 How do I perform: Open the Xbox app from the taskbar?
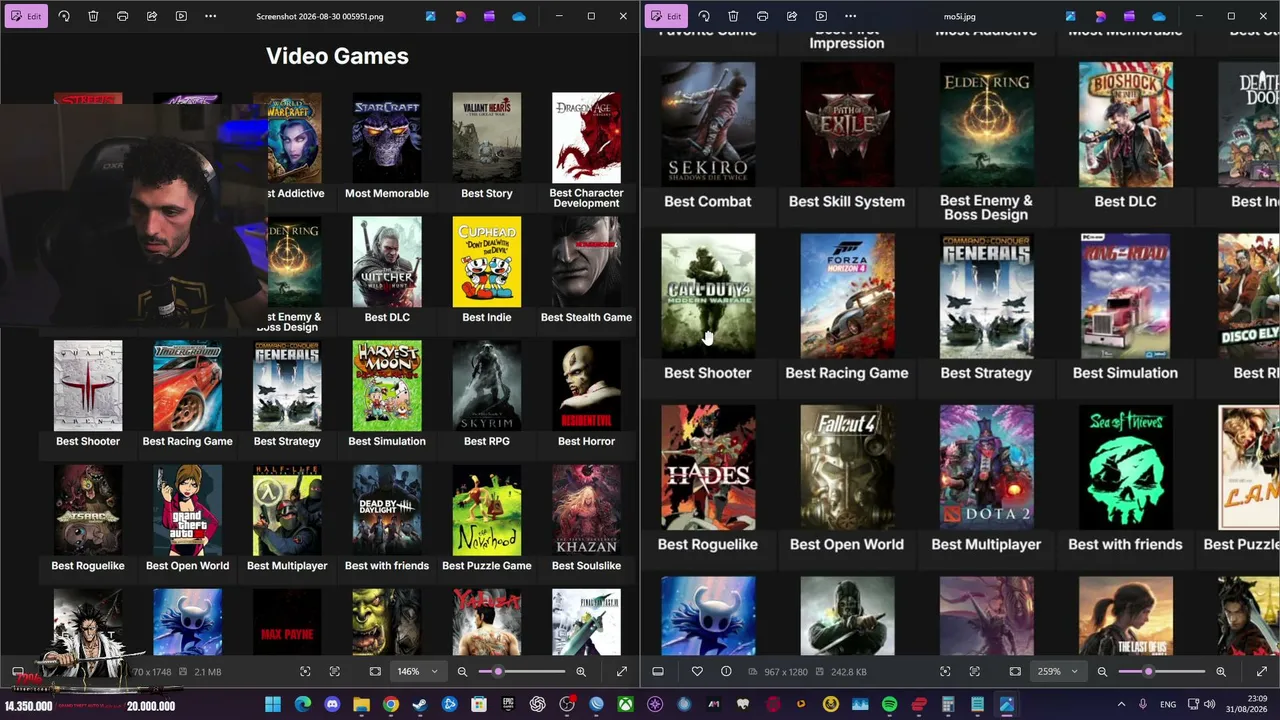click(625, 705)
